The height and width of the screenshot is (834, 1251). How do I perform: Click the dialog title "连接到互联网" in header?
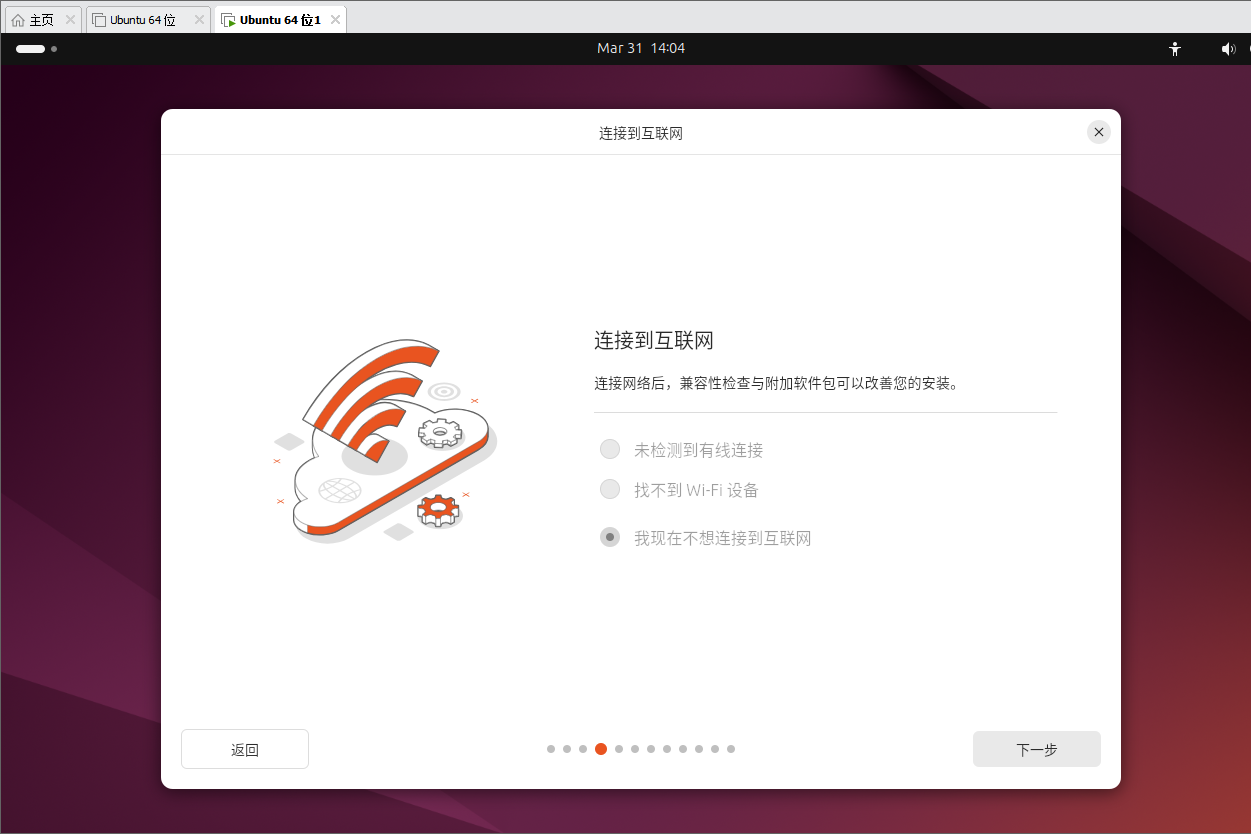tap(641, 133)
